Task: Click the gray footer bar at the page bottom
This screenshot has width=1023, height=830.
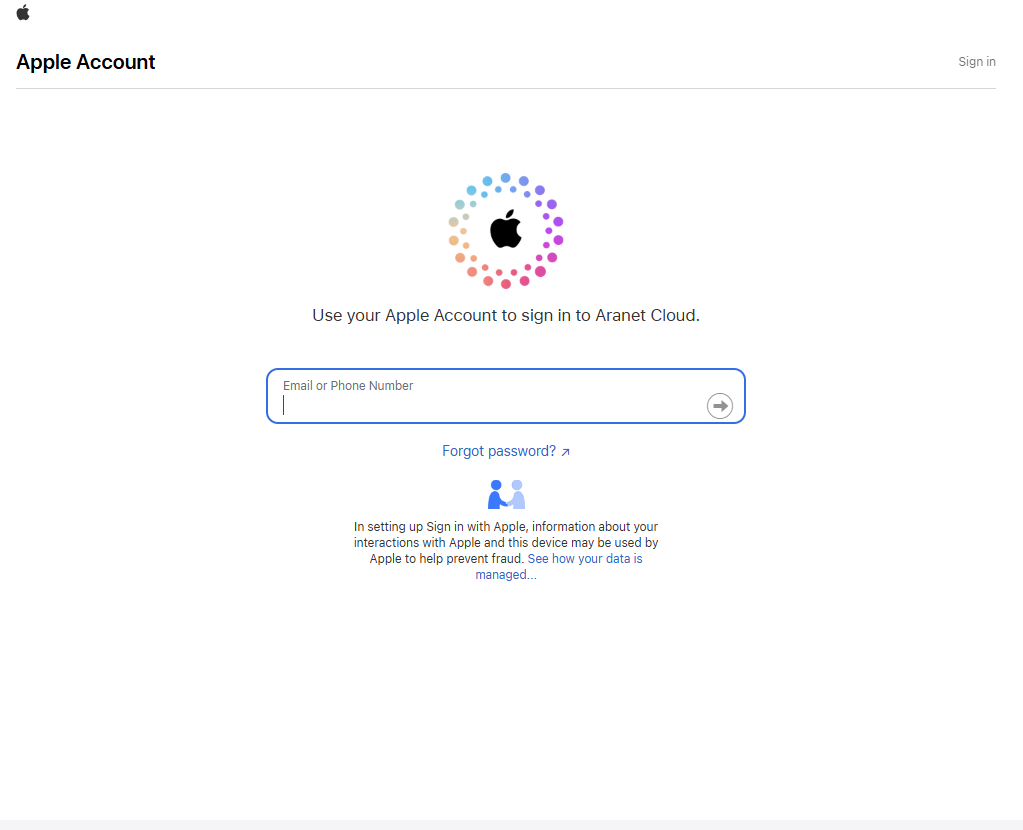Action: [x=511, y=824]
